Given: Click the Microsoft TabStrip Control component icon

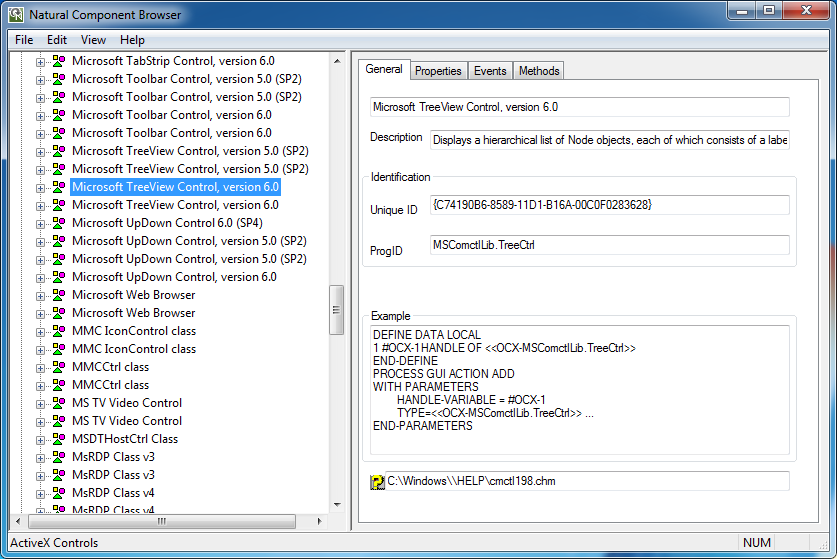Looking at the screenshot, I should [59, 61].
